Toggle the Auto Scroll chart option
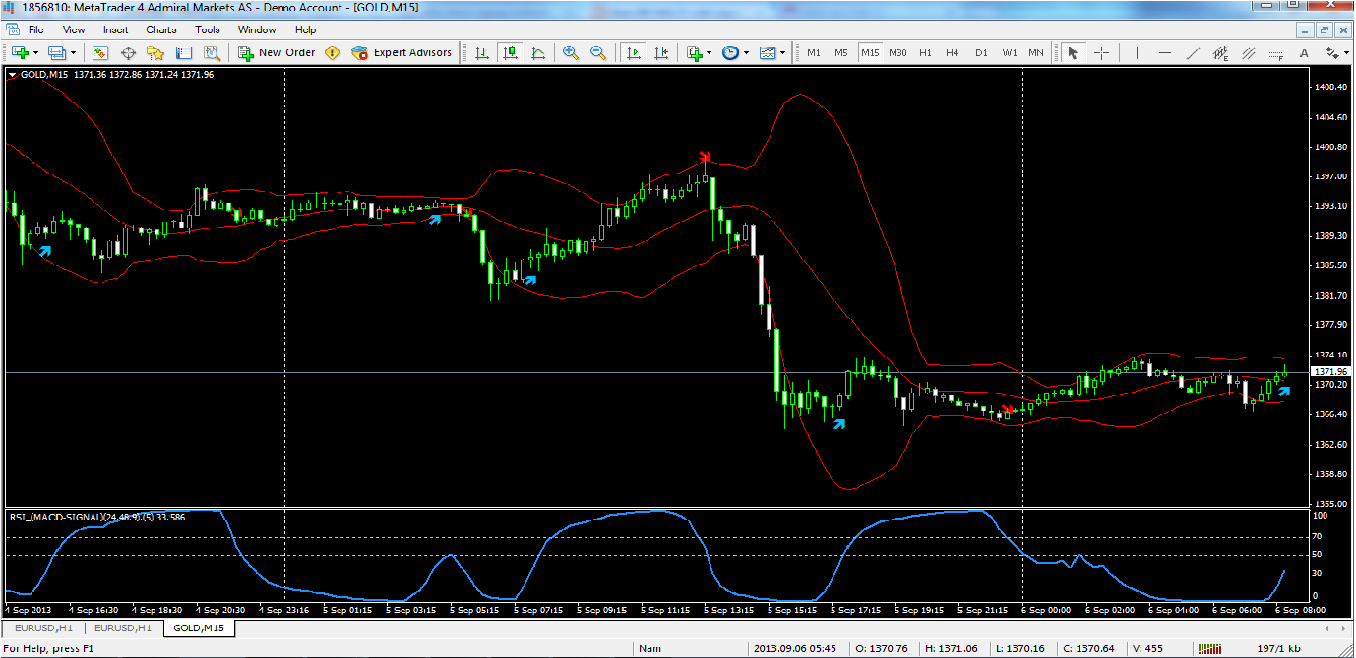 tap(632, 52)
